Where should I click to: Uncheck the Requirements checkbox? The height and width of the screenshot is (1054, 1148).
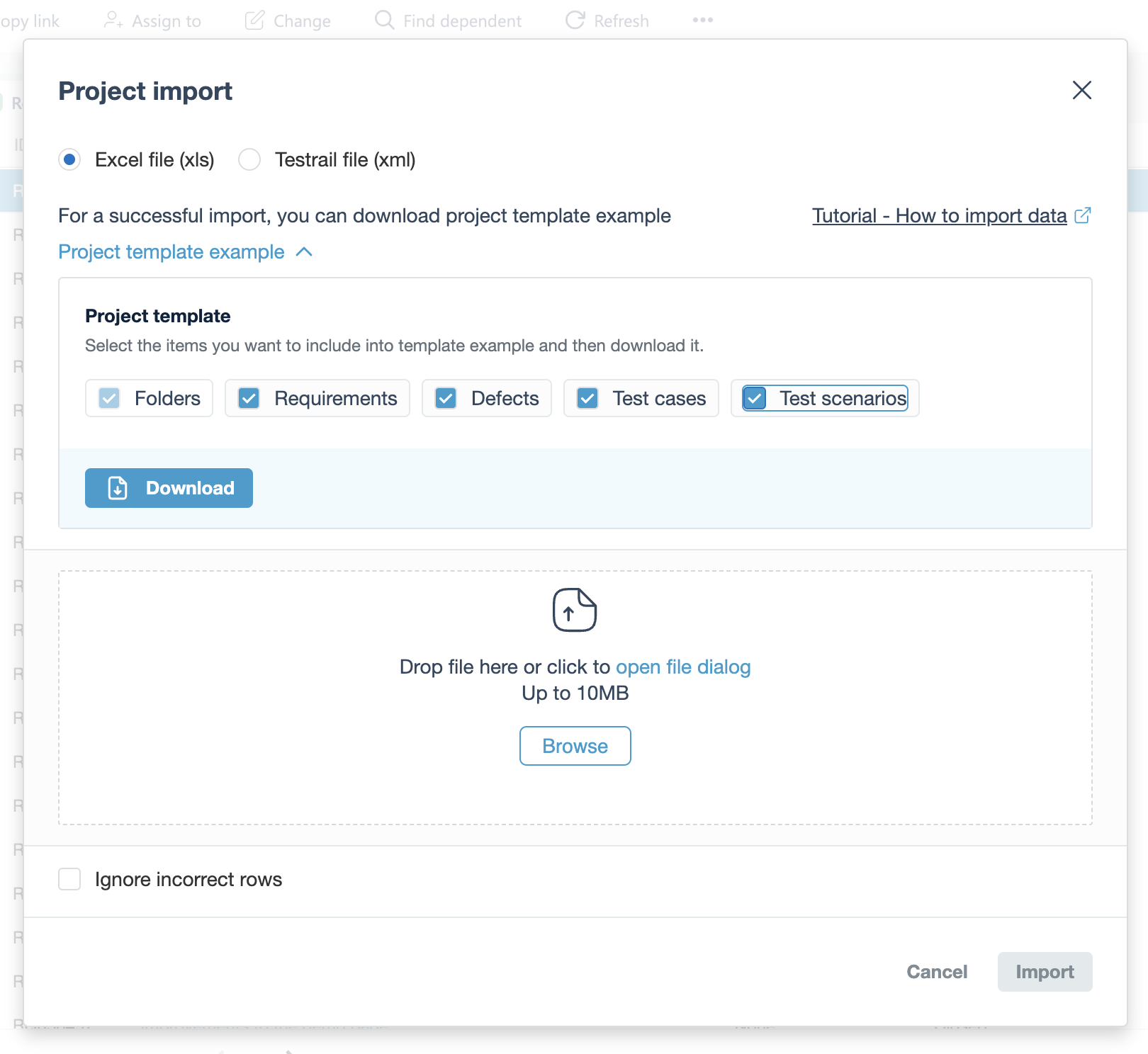click(249, 398)
